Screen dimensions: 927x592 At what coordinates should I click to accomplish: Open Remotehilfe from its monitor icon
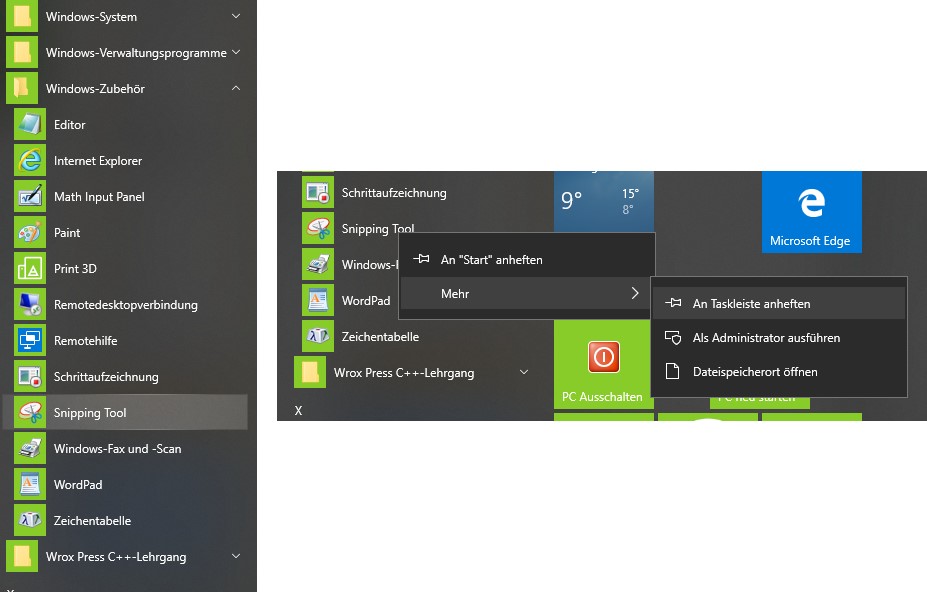pos(30,341)
